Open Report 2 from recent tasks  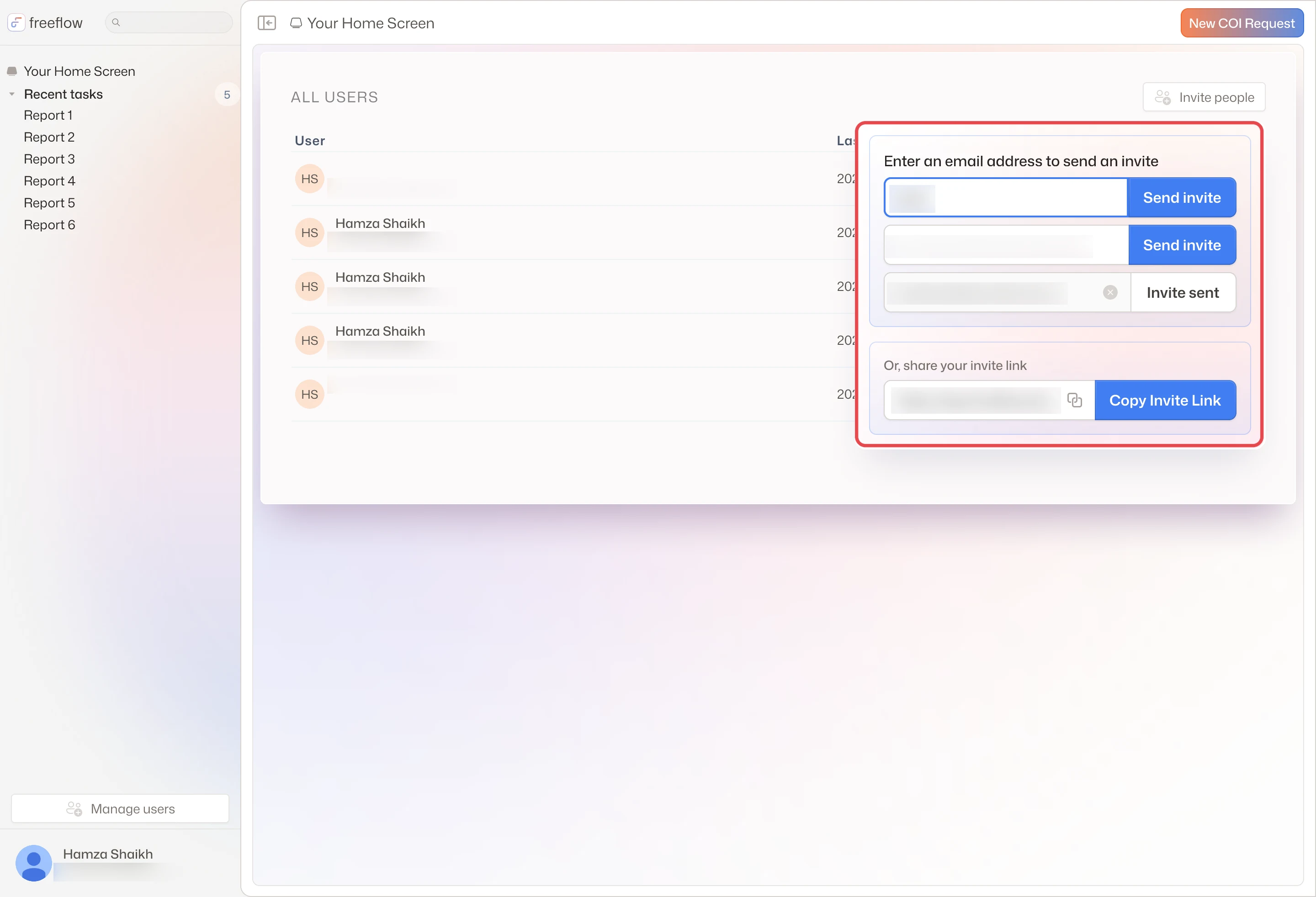pyautogui.click(x=49, y=137)
